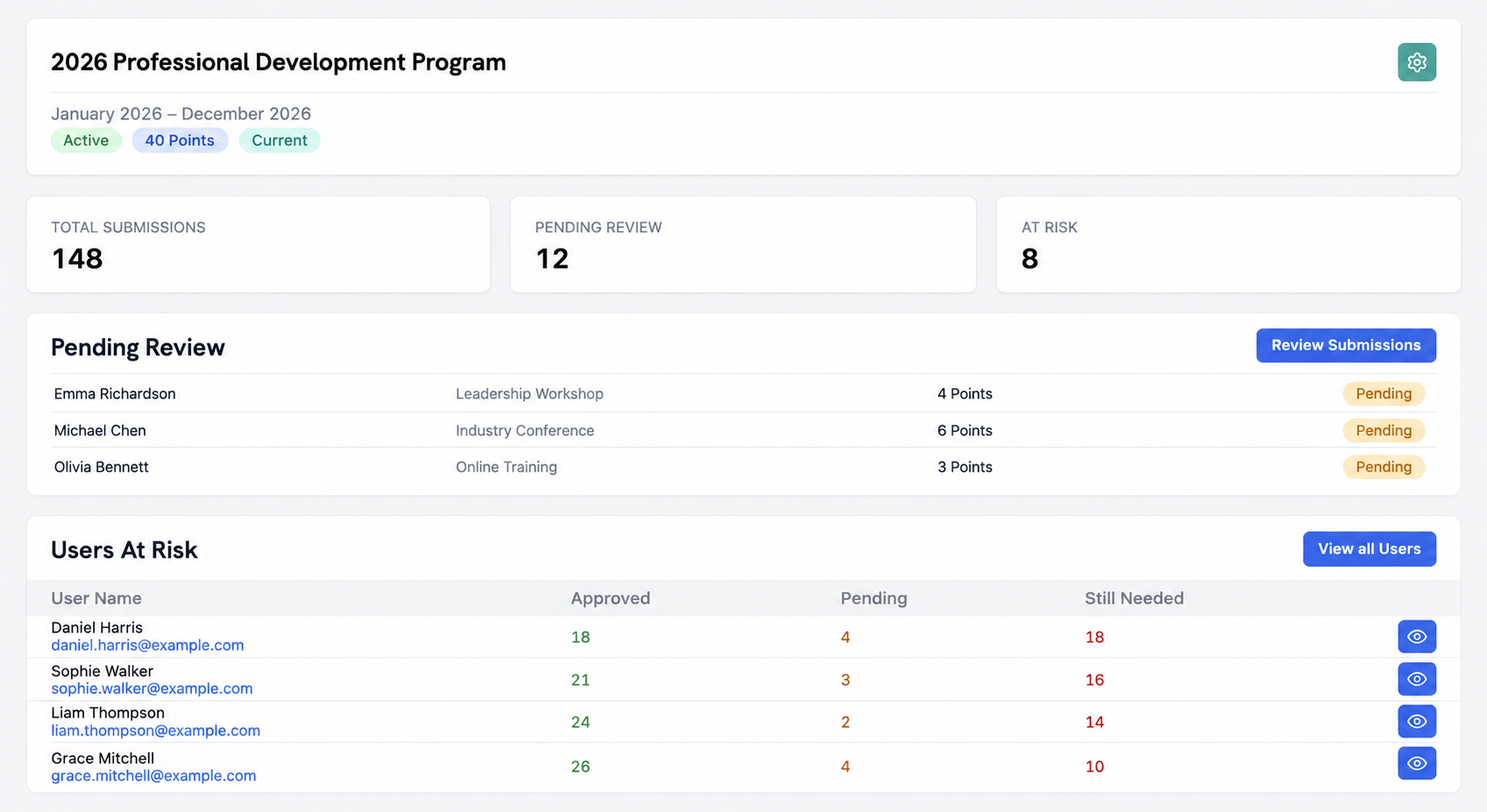Click Emma Richardson's Pending status badge
The height and width of the screenshot is (812, 1487).
[x=1384, y=394]
